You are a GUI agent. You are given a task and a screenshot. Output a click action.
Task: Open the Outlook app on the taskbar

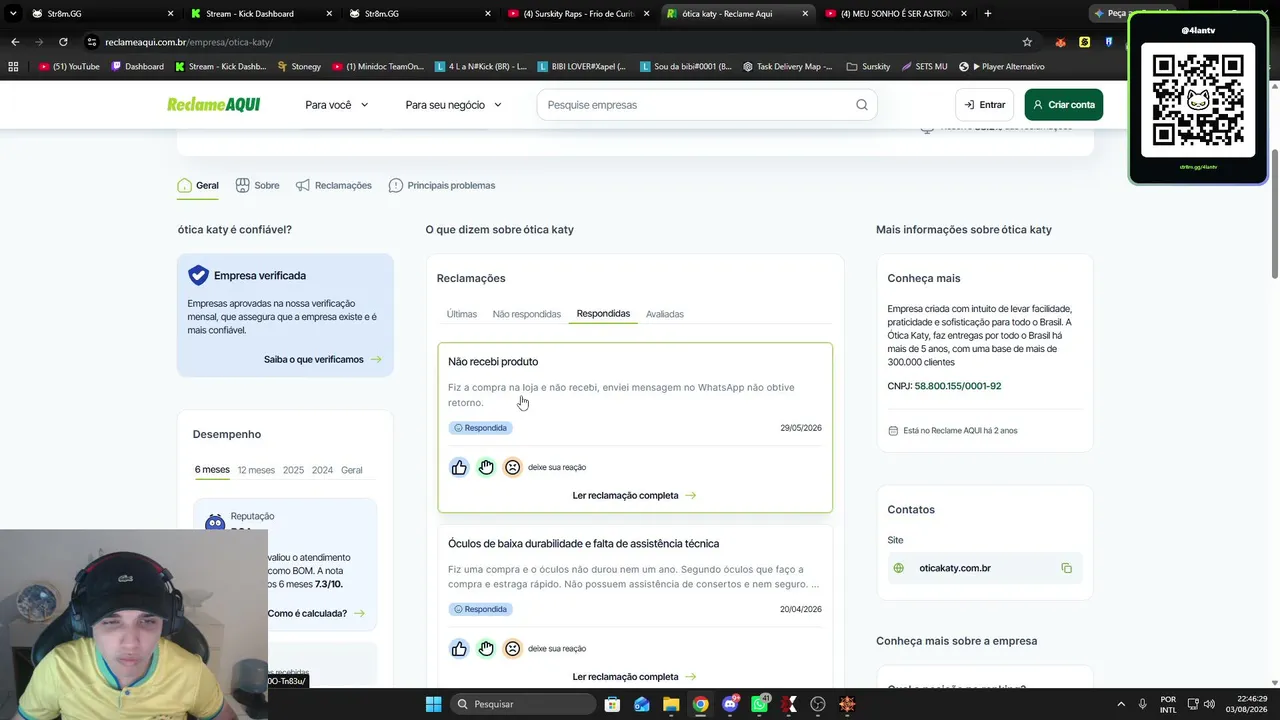pos(641,704)
